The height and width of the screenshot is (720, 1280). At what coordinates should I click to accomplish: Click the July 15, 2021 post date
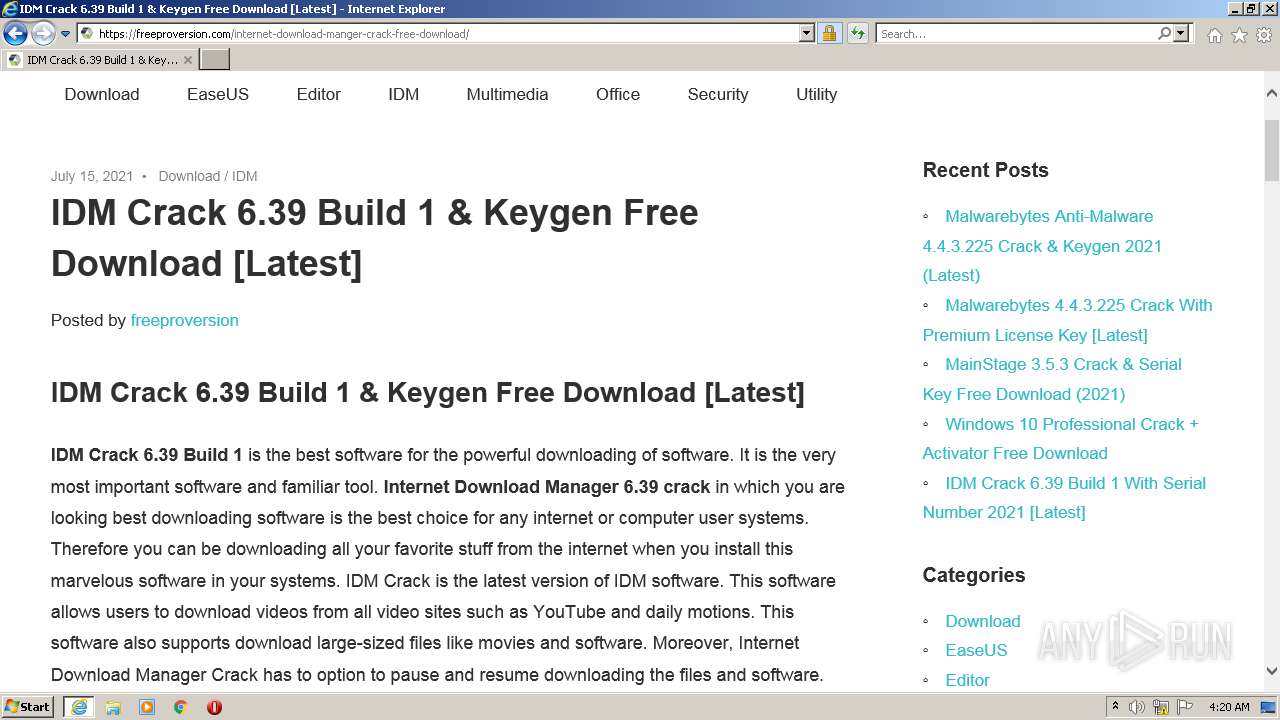[x=92, y=176]
